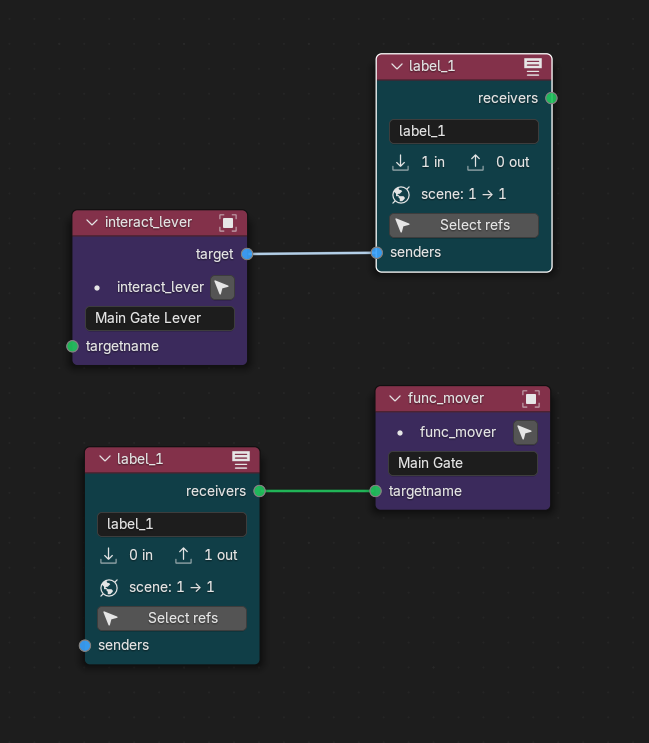Collapse the upper label_1 node
The height and width of the screenshot is (743, 649).
coord(397,66)
